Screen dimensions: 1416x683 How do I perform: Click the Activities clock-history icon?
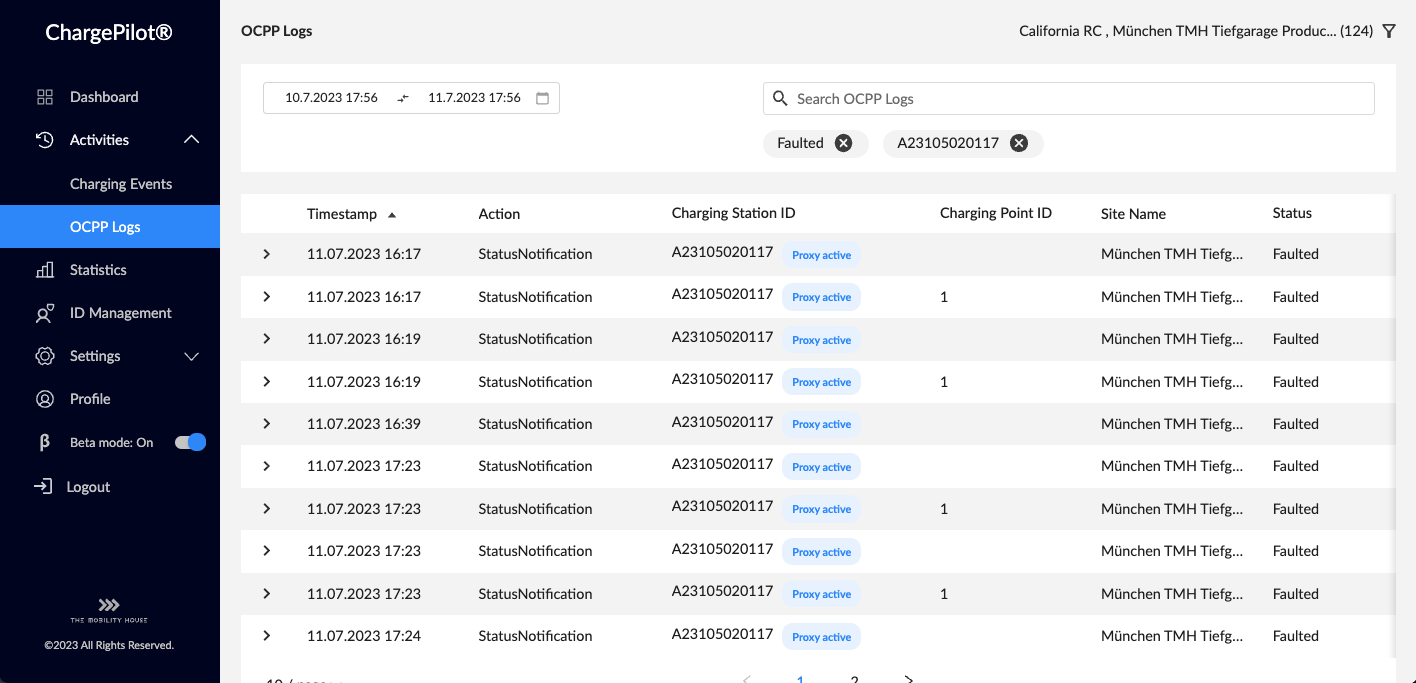pyautogui.click(x=45, y=140)
